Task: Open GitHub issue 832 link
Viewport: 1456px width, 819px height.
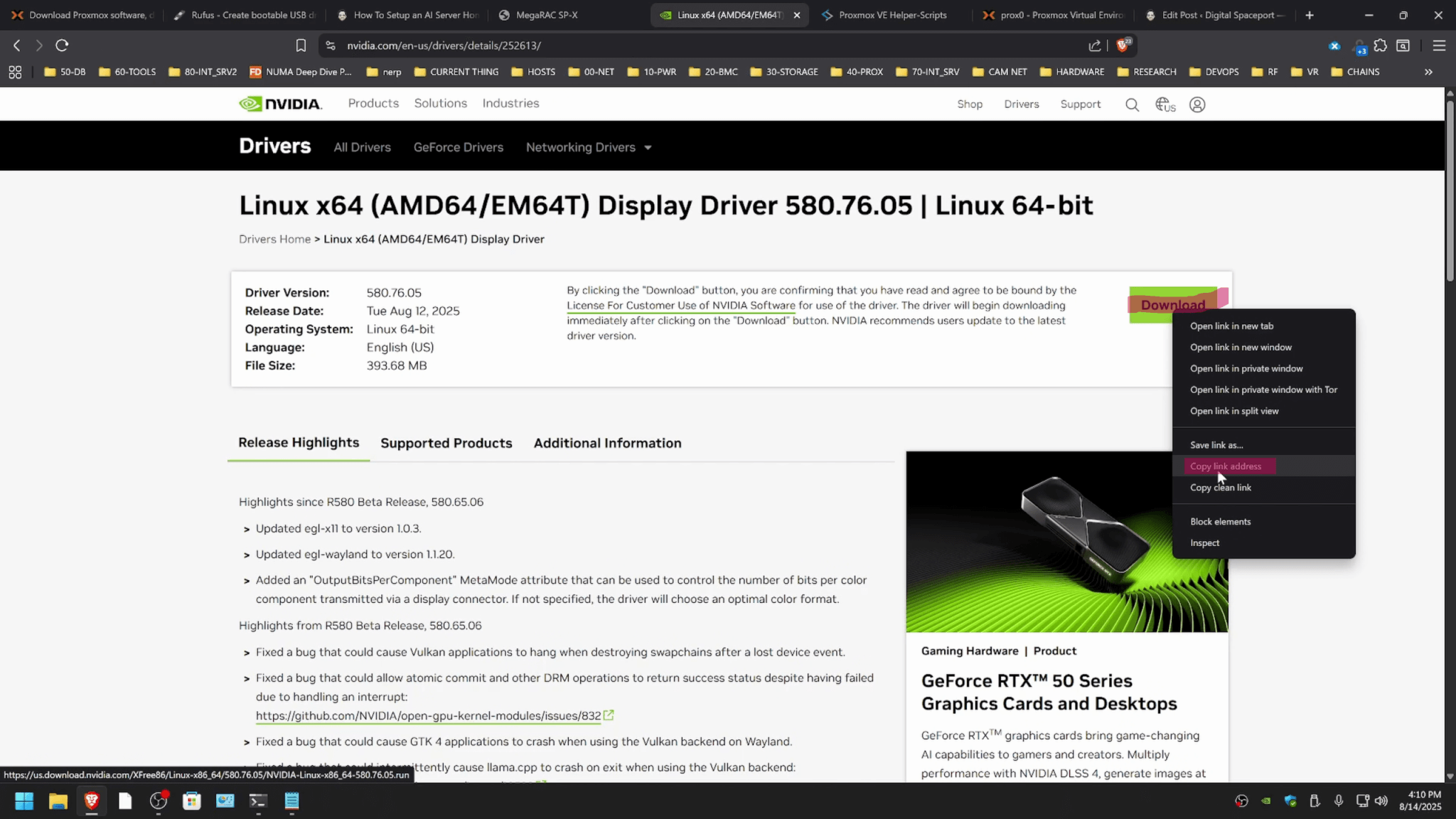Action: [428, 716]
